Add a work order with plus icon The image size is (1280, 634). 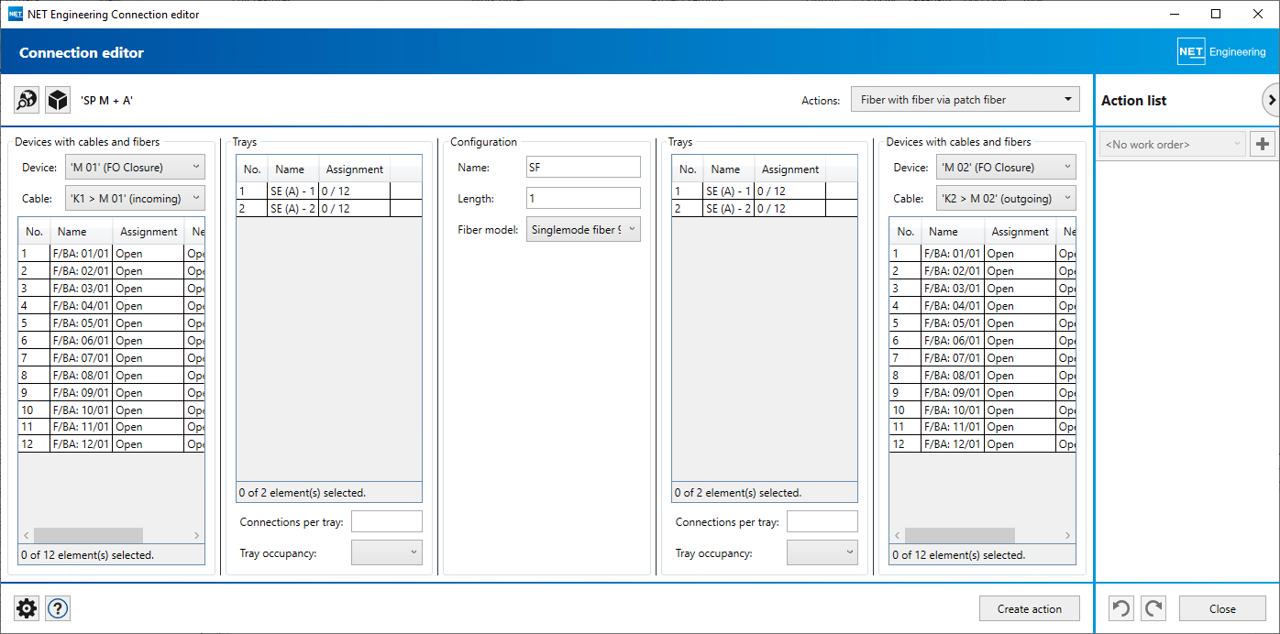[1262, 144]
